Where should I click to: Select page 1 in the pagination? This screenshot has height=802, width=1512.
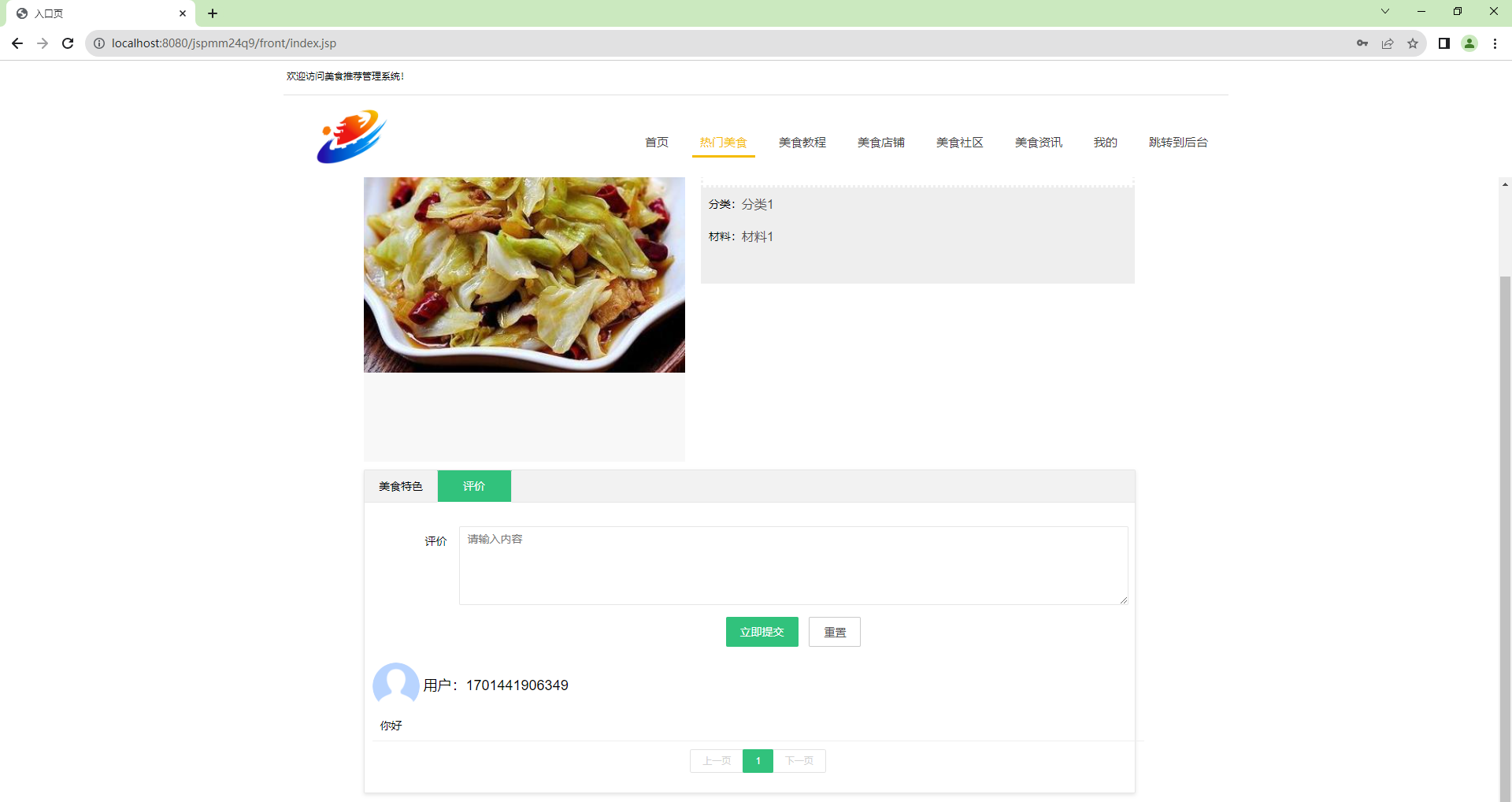tap(758, 760)
